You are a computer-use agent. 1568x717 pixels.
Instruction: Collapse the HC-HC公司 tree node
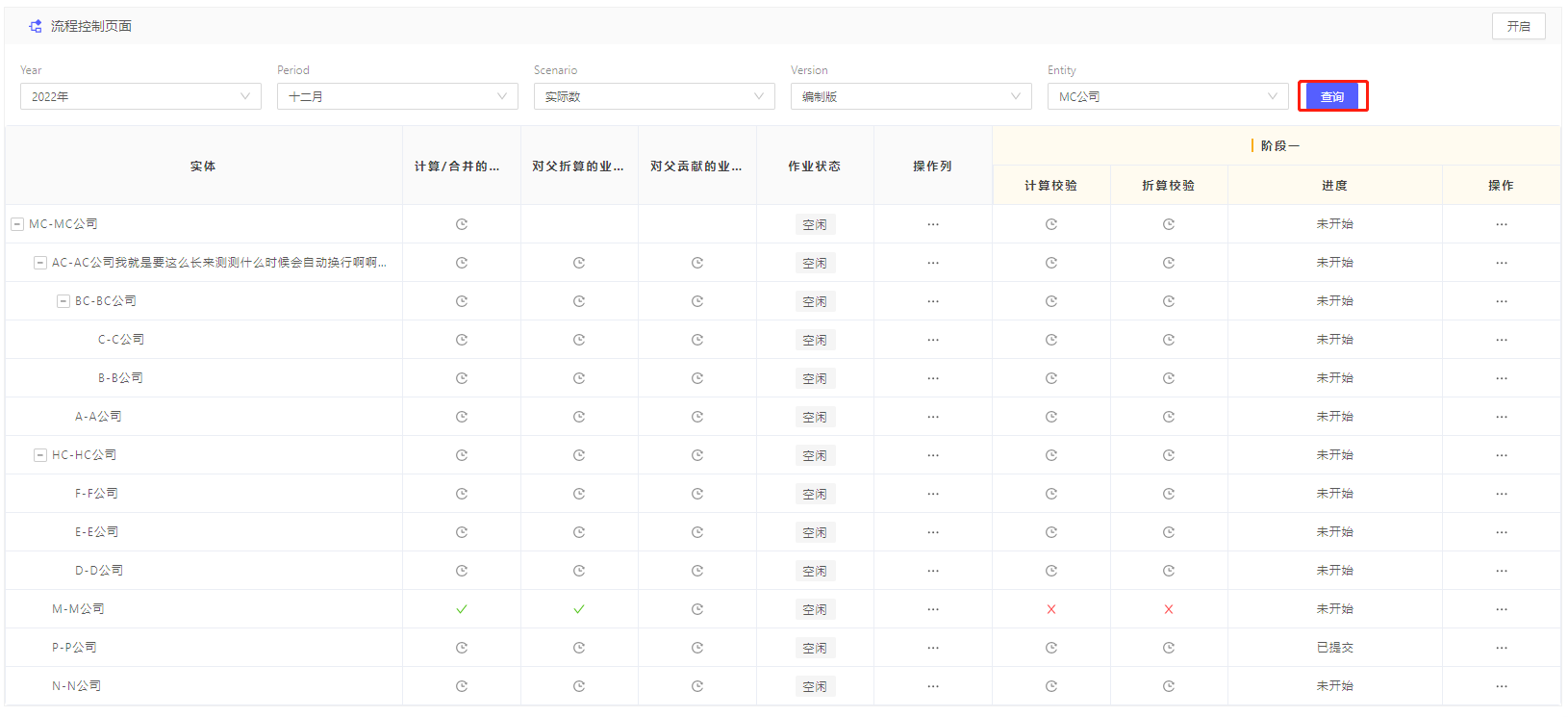[40, 455]
